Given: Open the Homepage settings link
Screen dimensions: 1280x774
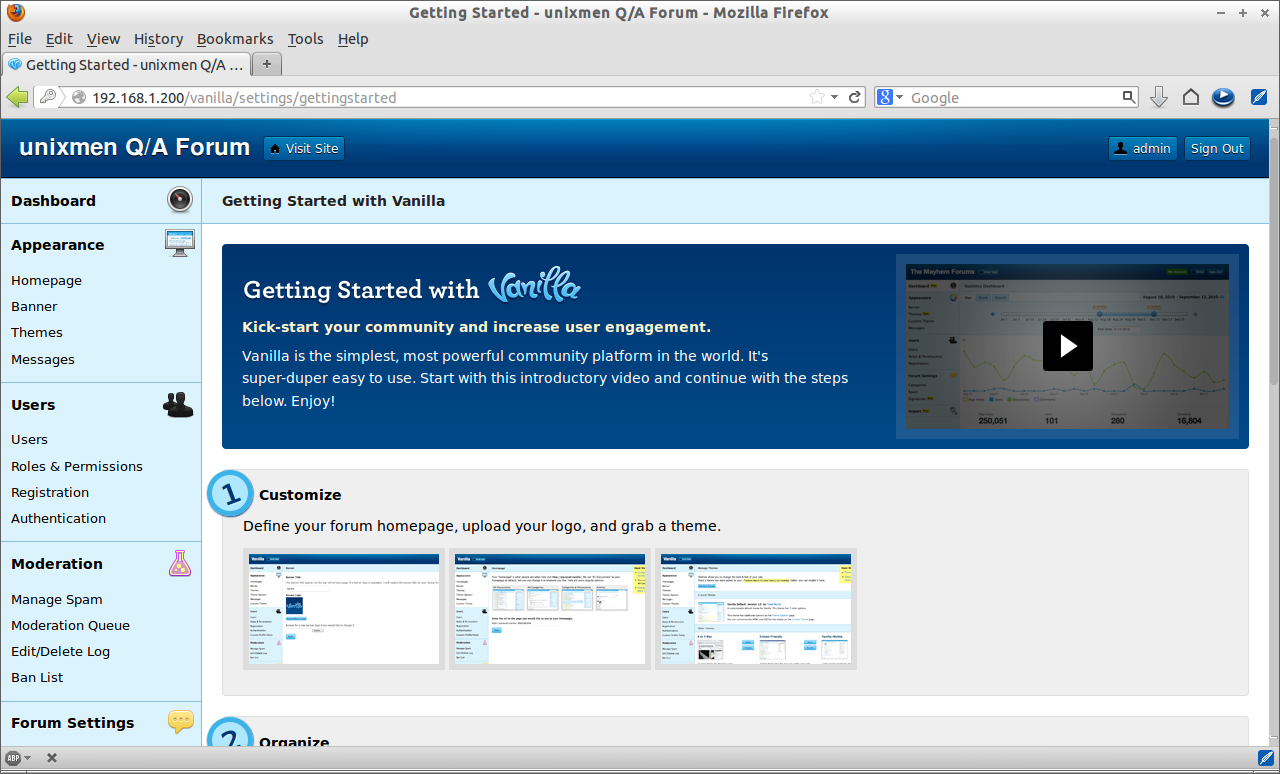Looking at the screenshot, I should pos(46,281).
